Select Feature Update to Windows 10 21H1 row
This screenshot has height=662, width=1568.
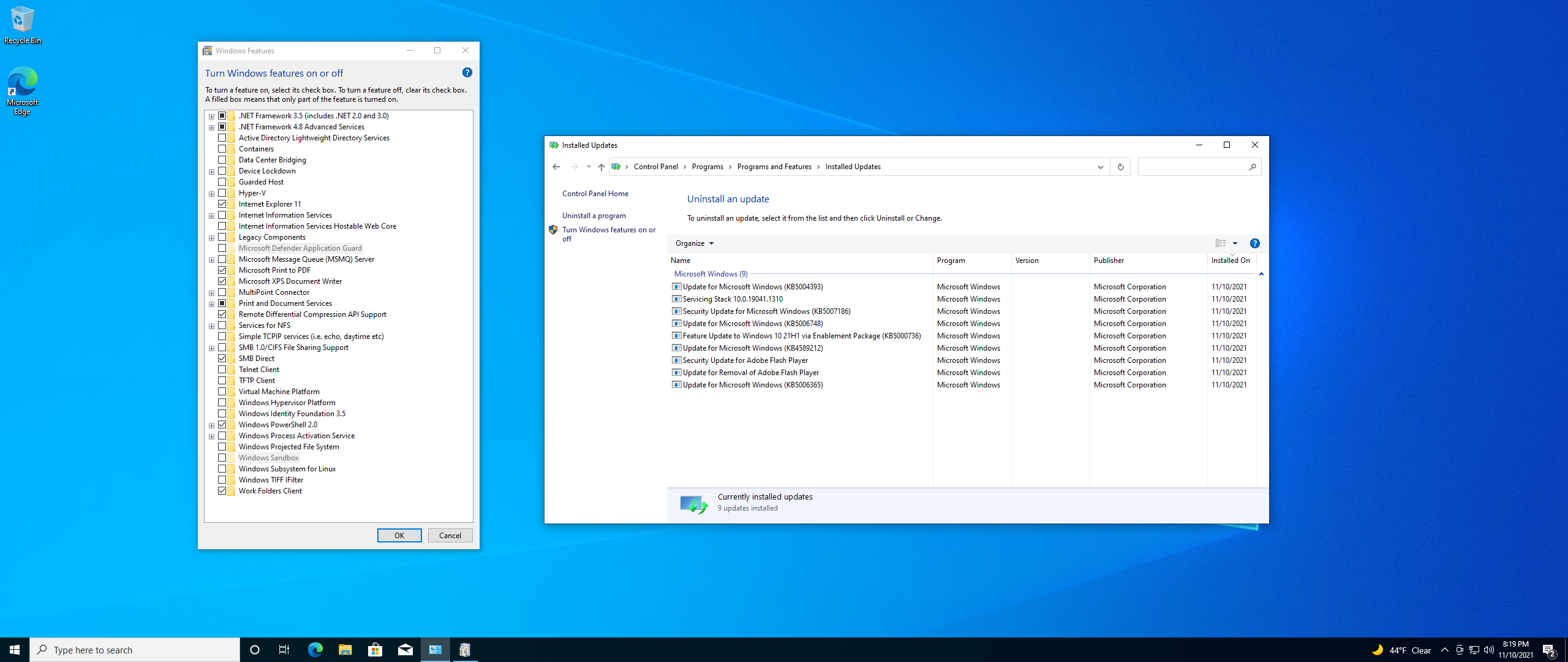point(962,336)
